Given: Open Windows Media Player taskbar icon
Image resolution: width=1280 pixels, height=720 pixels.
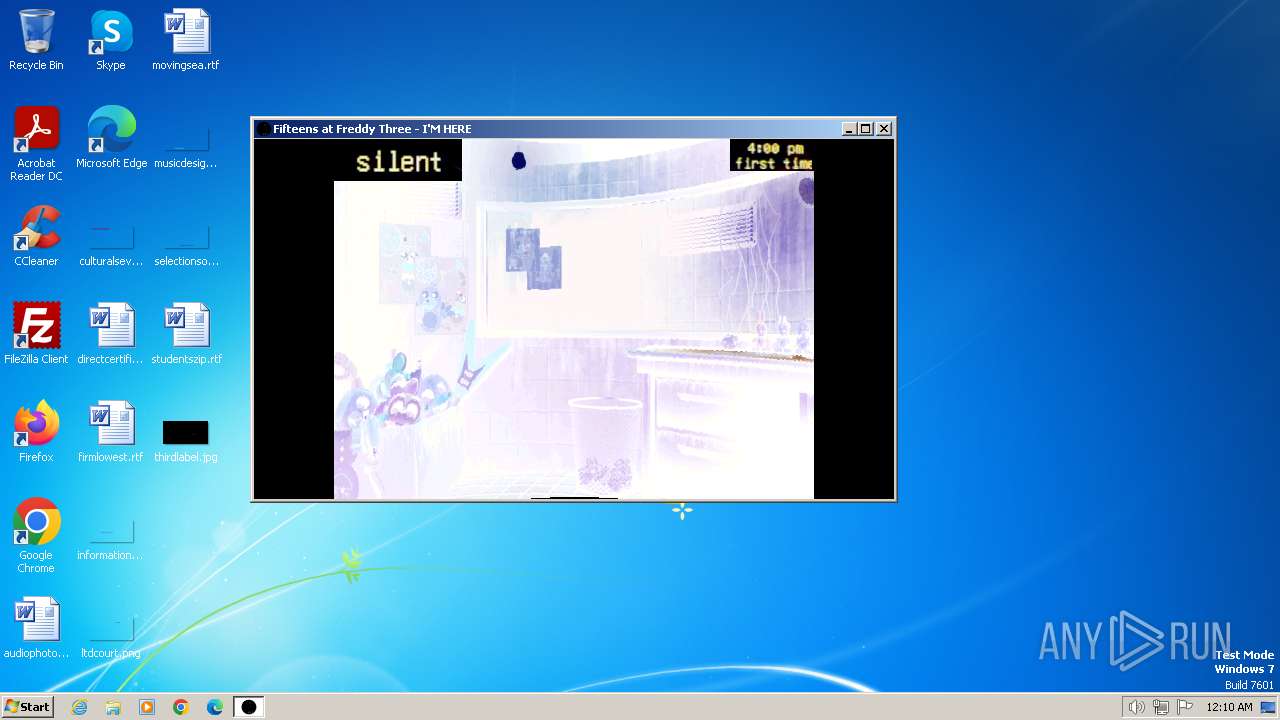Looking at the screenshot, I should [x=147, y=707].
